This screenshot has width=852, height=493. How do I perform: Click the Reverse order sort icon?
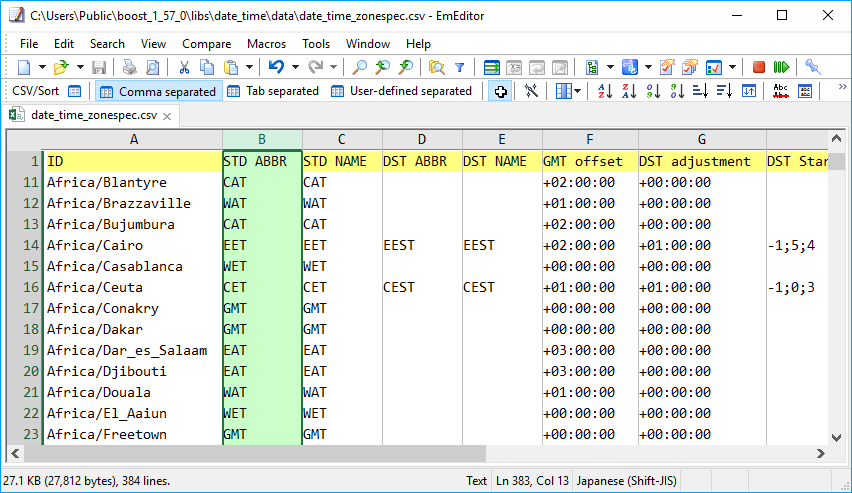pos(749,91)
